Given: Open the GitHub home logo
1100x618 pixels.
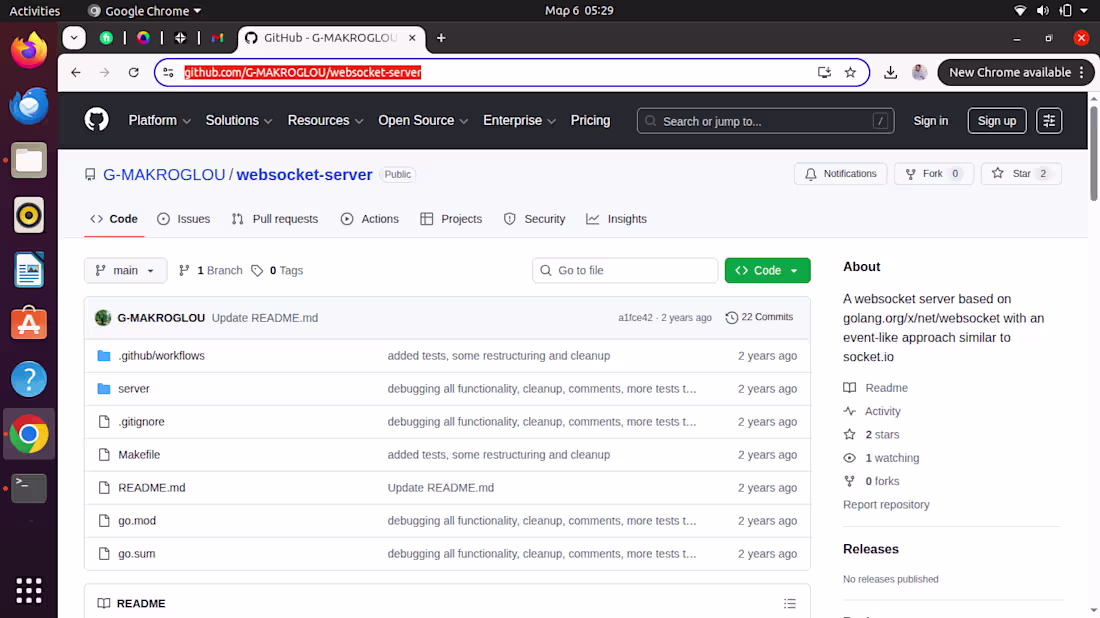Looking at the screenshot, I should tap(96, 119).
